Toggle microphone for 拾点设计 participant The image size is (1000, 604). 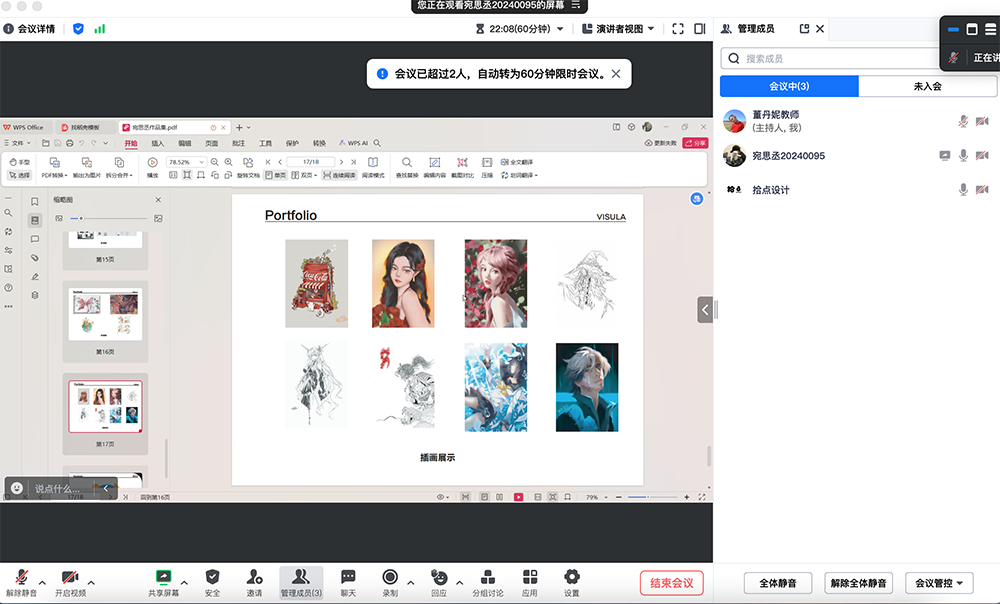tap(963, 189)
